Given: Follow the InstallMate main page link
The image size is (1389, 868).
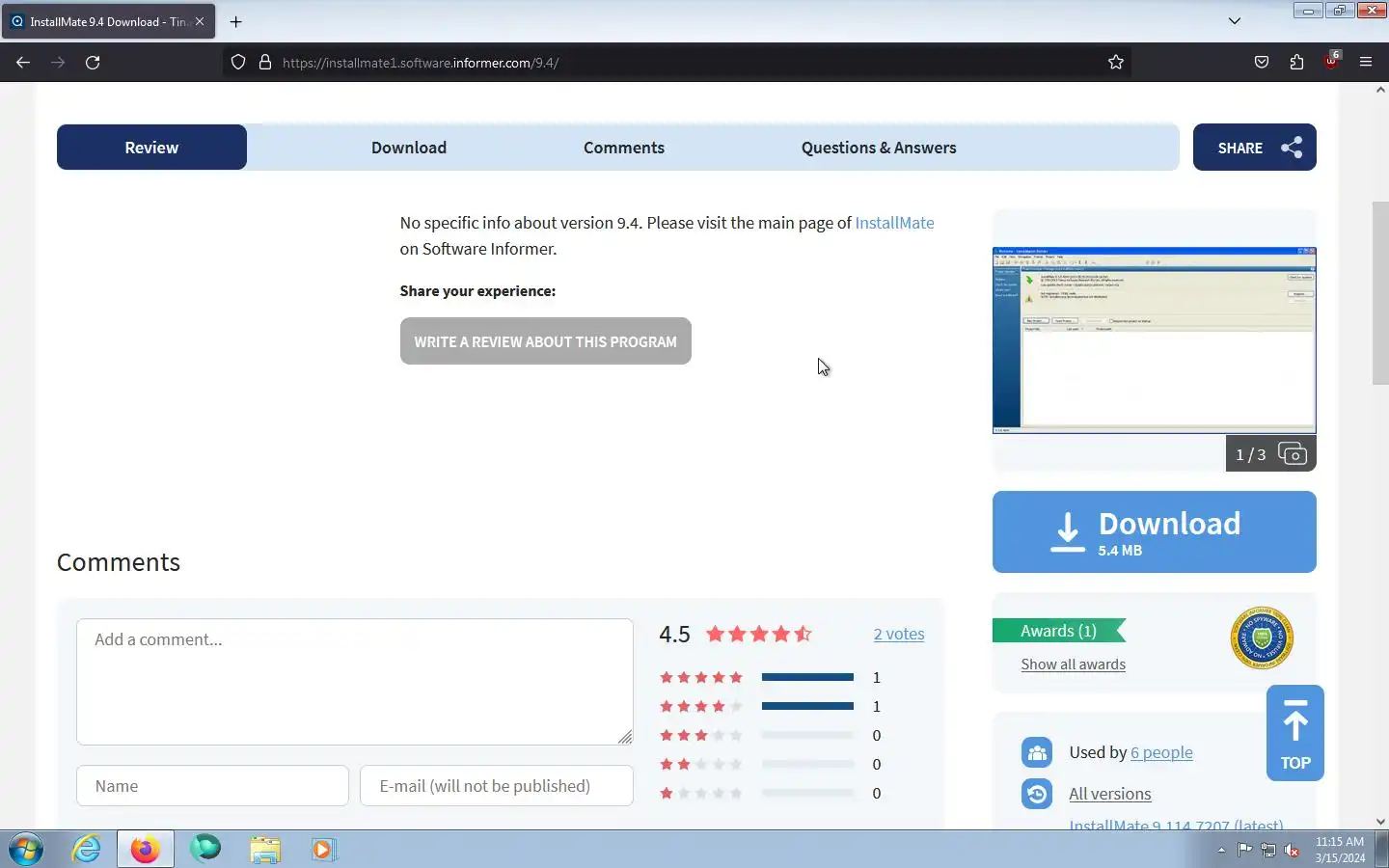Looking at the screenshot, I should (894, 223).
